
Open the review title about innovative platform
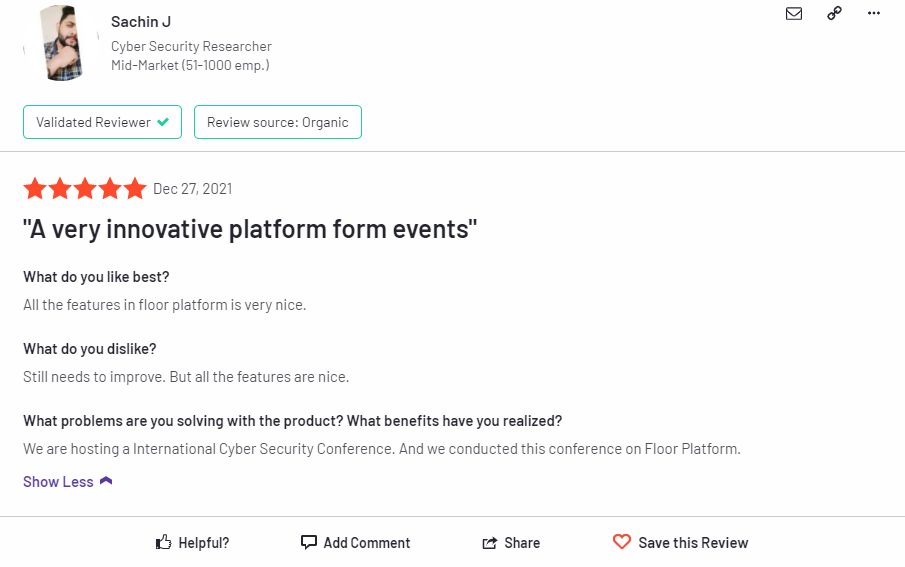tap(250, 229)
